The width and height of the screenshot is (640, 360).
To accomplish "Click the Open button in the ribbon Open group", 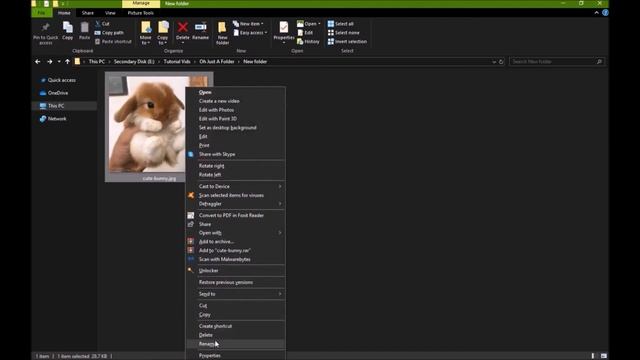I will [x=309, y=24].
